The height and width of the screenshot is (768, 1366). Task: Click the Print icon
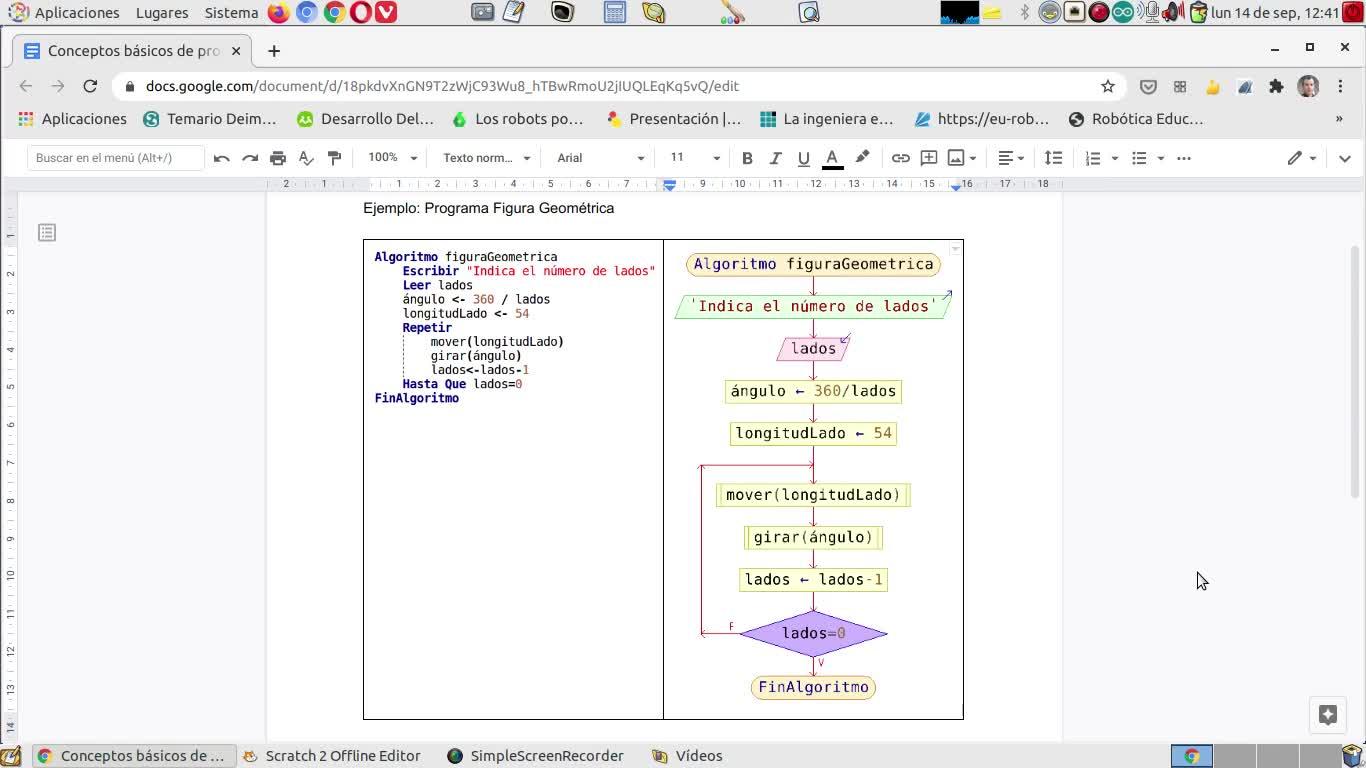[278, 158]
